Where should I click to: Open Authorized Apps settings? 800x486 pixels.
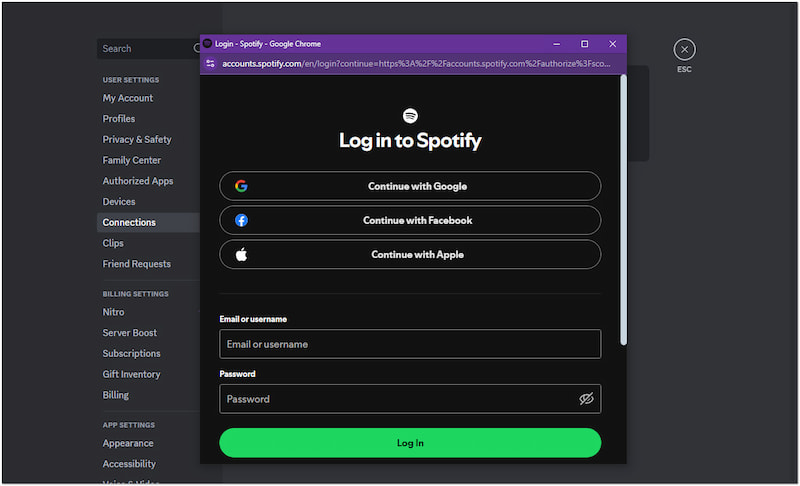coord(138,181)
